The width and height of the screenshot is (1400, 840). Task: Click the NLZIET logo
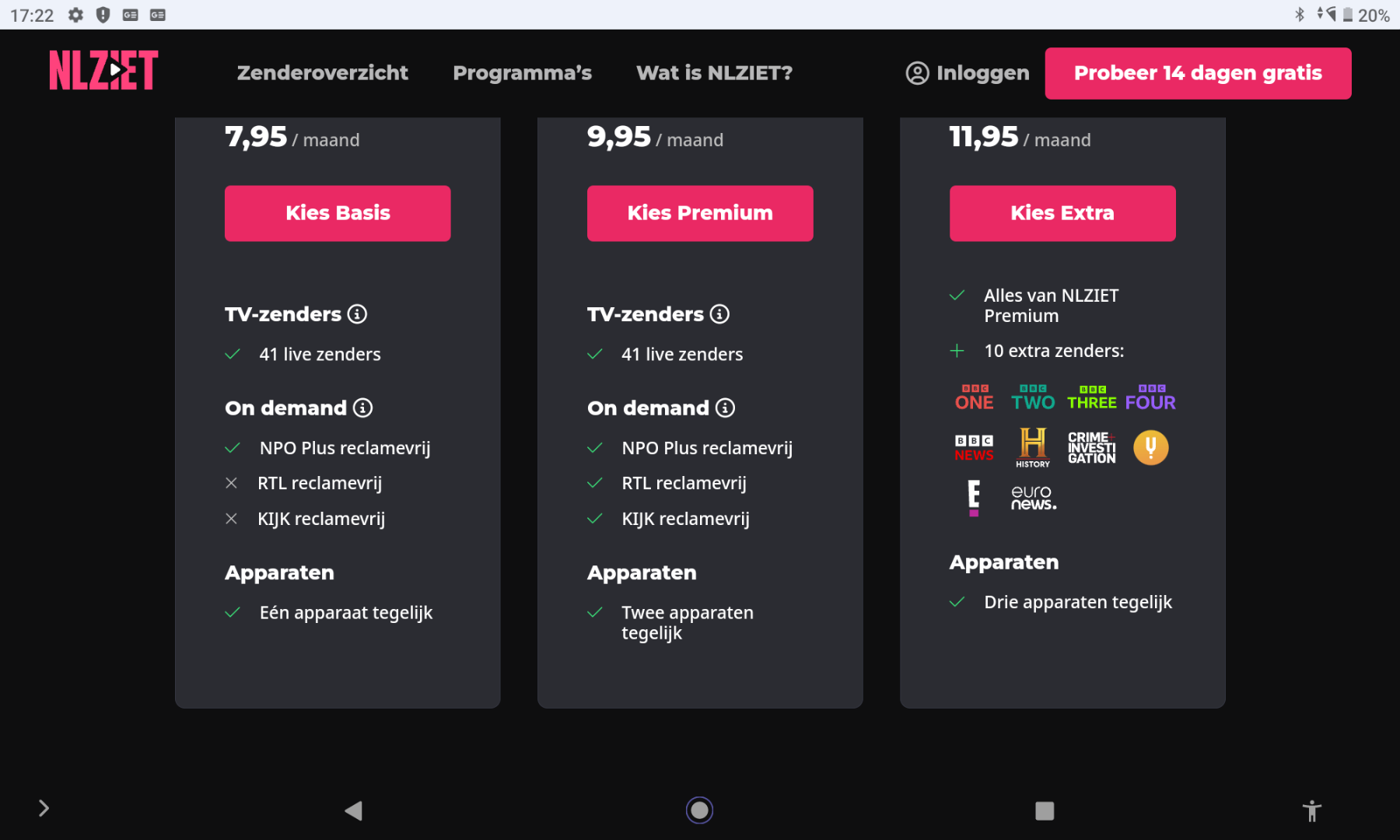click(103, 71)
